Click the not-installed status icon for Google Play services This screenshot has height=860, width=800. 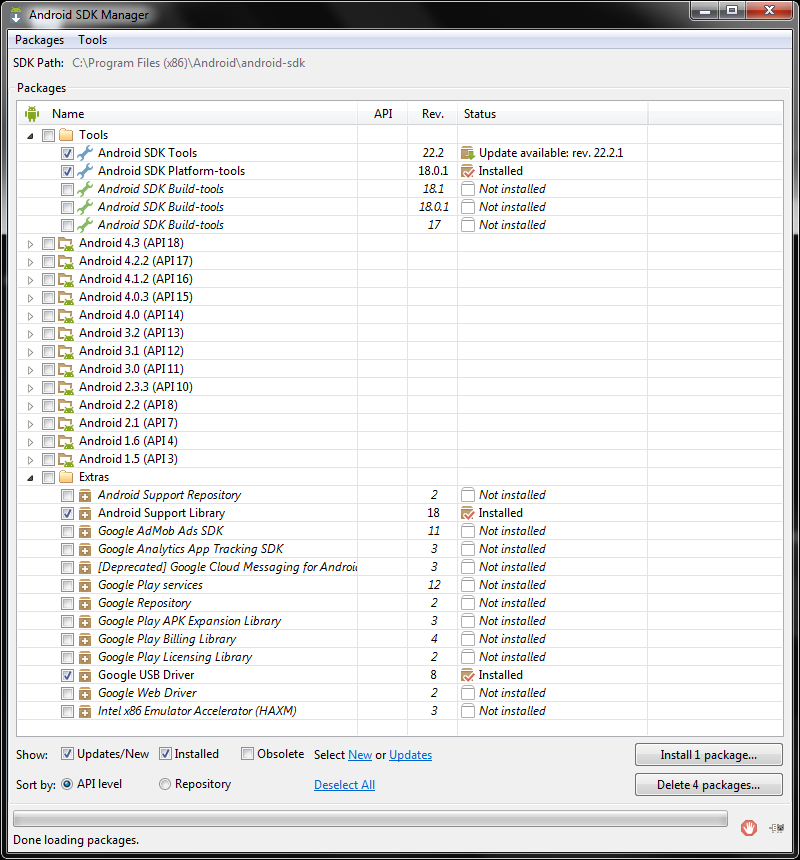point(468,585)
